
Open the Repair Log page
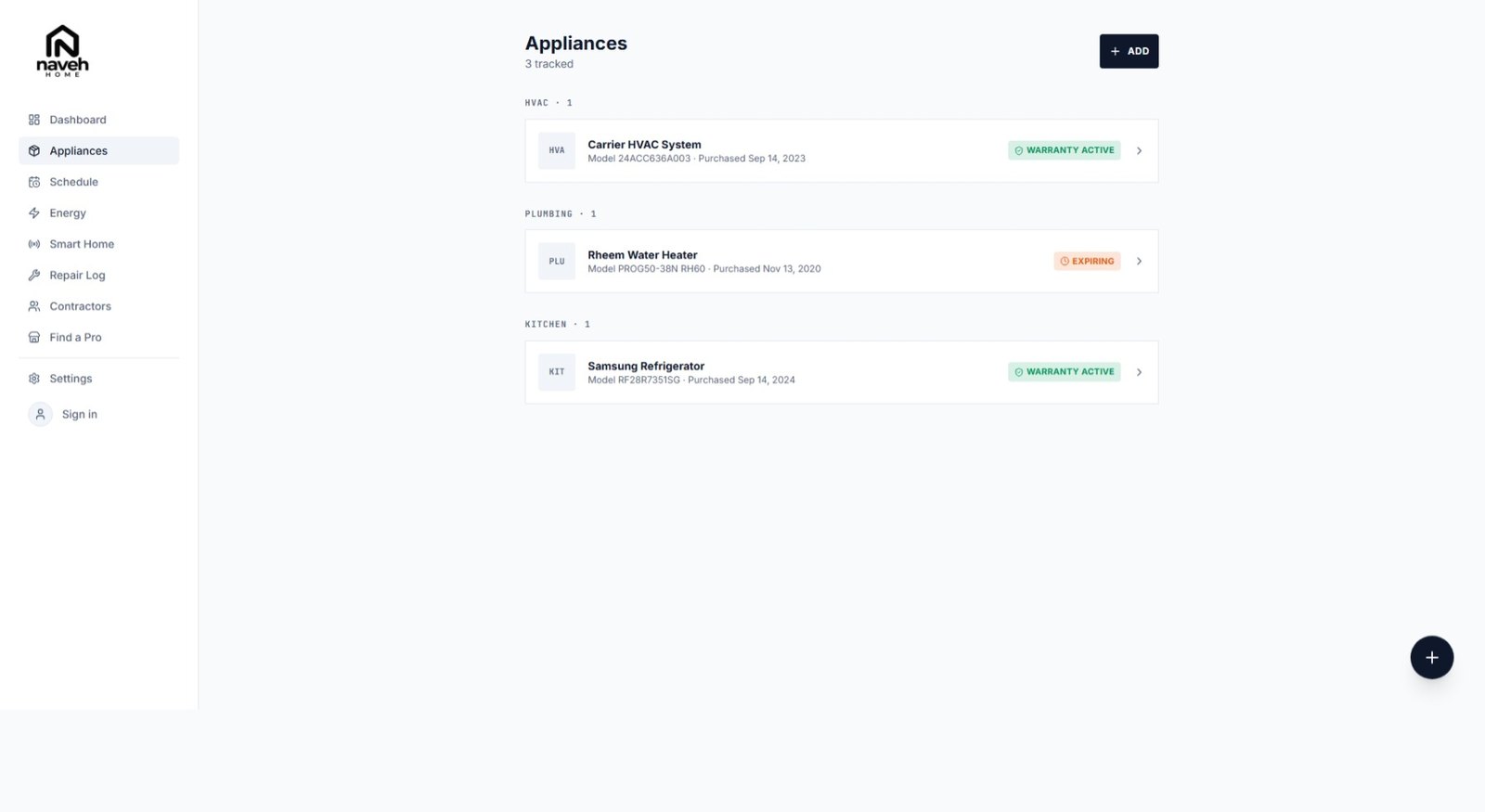pos(98,275)
